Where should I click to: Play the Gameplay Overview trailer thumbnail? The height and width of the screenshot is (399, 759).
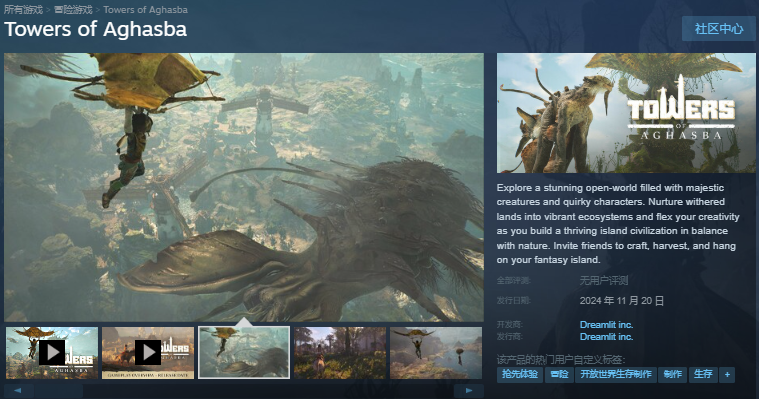pos(148,353)
